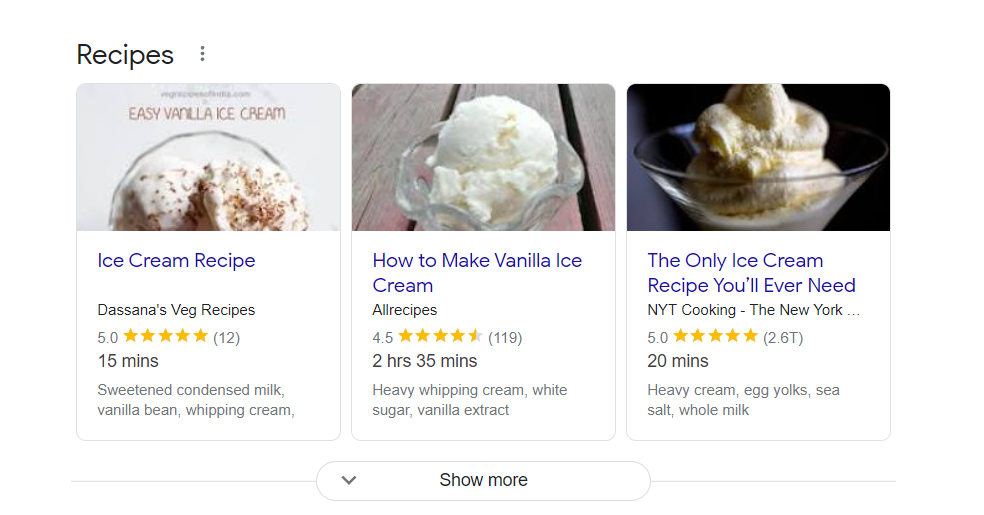Click the NYT Cooking ice cream photo
Viewport: 984px width, 515px height.
[x=758, y=157]
